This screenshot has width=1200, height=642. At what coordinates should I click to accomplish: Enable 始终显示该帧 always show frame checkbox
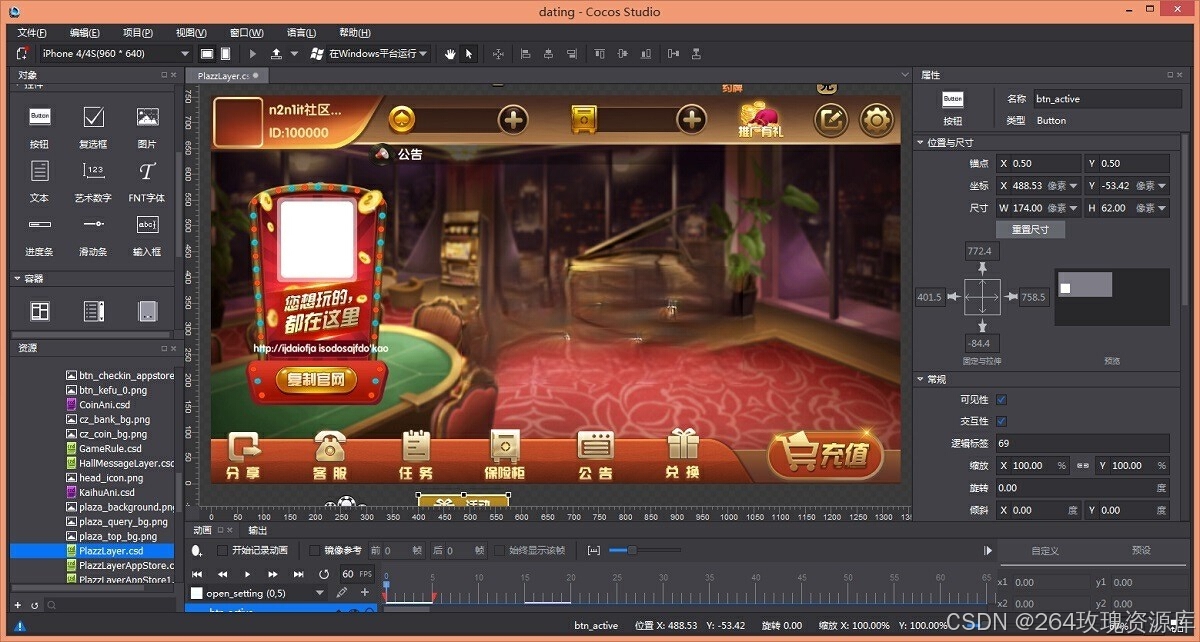point(500,550)
